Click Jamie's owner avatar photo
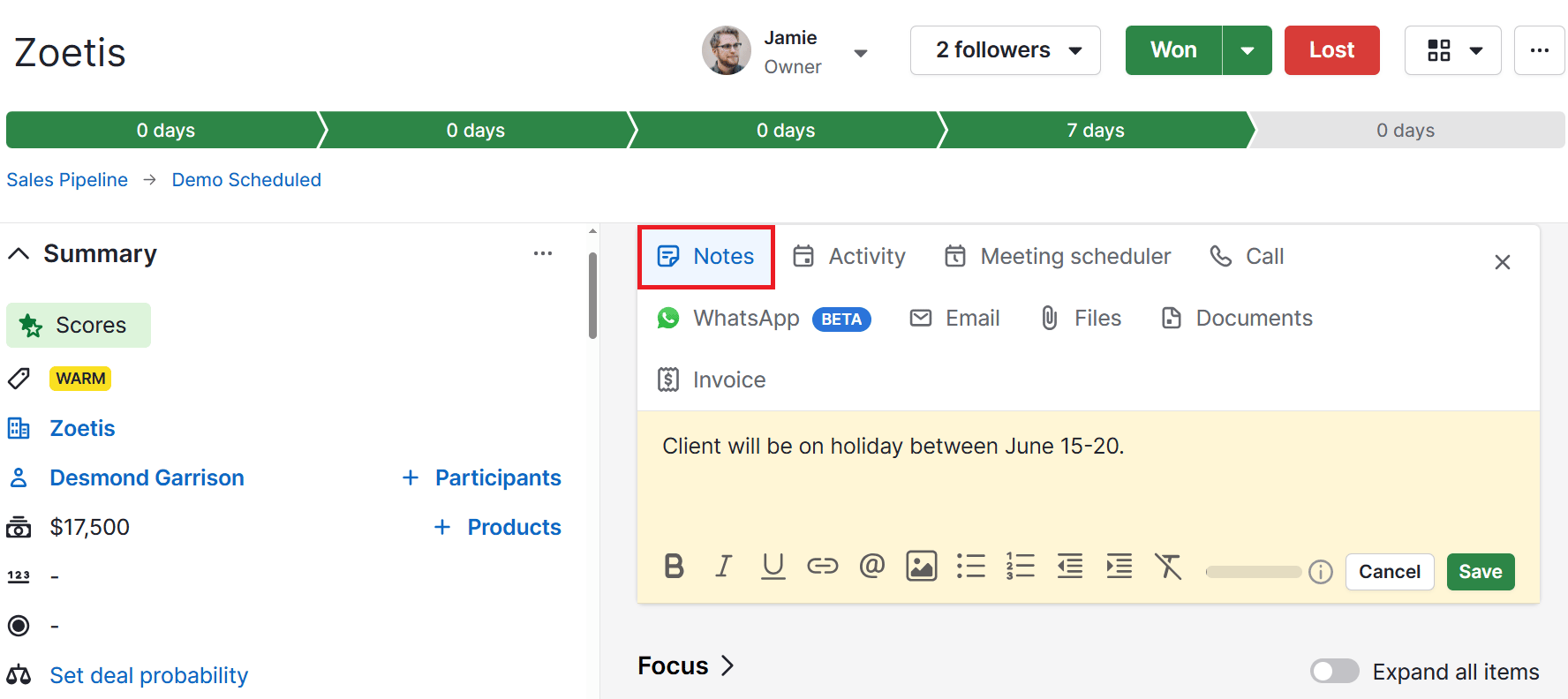The height and width of the screenshot is (699, 1568). click(x=727, y=50)
